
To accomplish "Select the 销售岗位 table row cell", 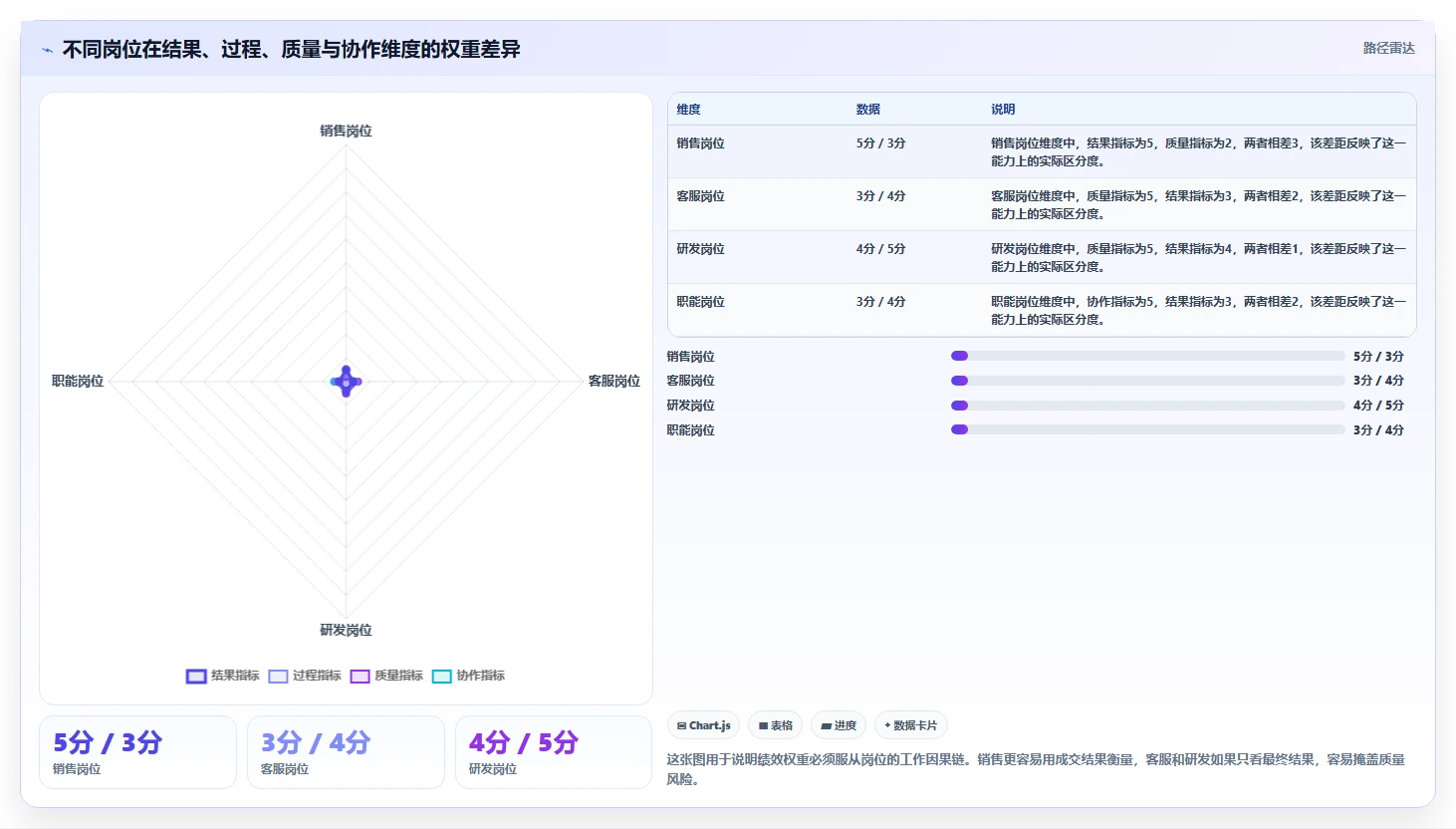I will pos(701,143).
